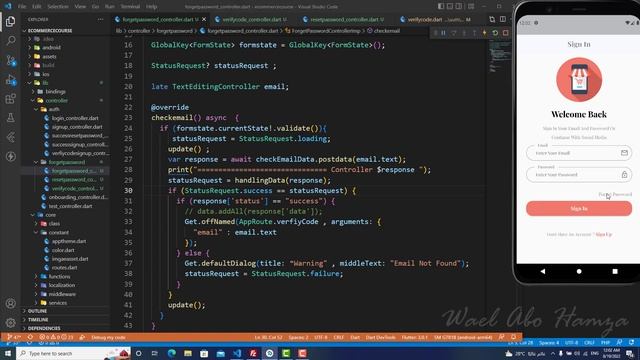Open the Customize Layout icon
Image resolution: width=640 pixels, height=360 pixels.
(x=471, y=6)
